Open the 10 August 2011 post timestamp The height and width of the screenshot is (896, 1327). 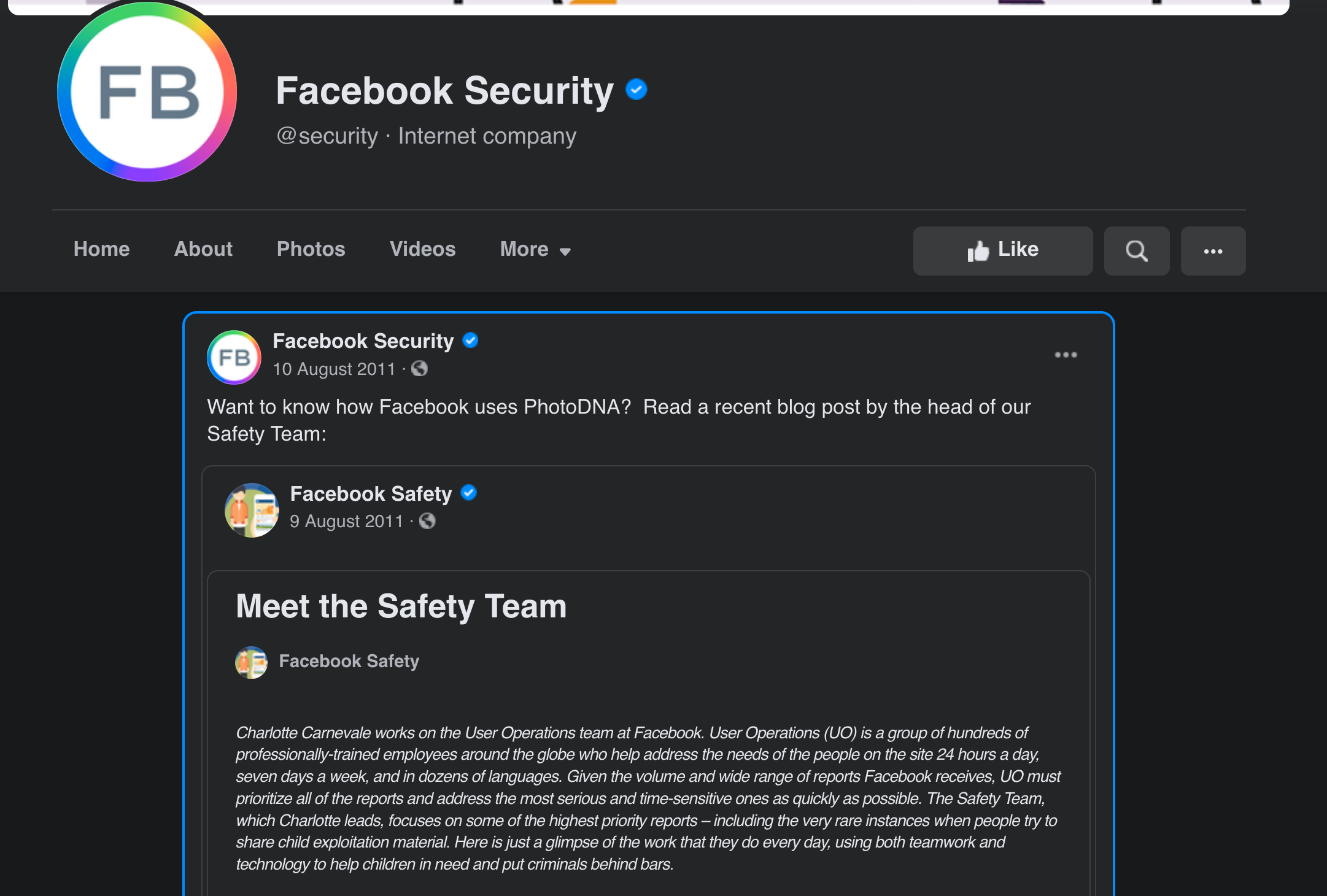[334, 369]
